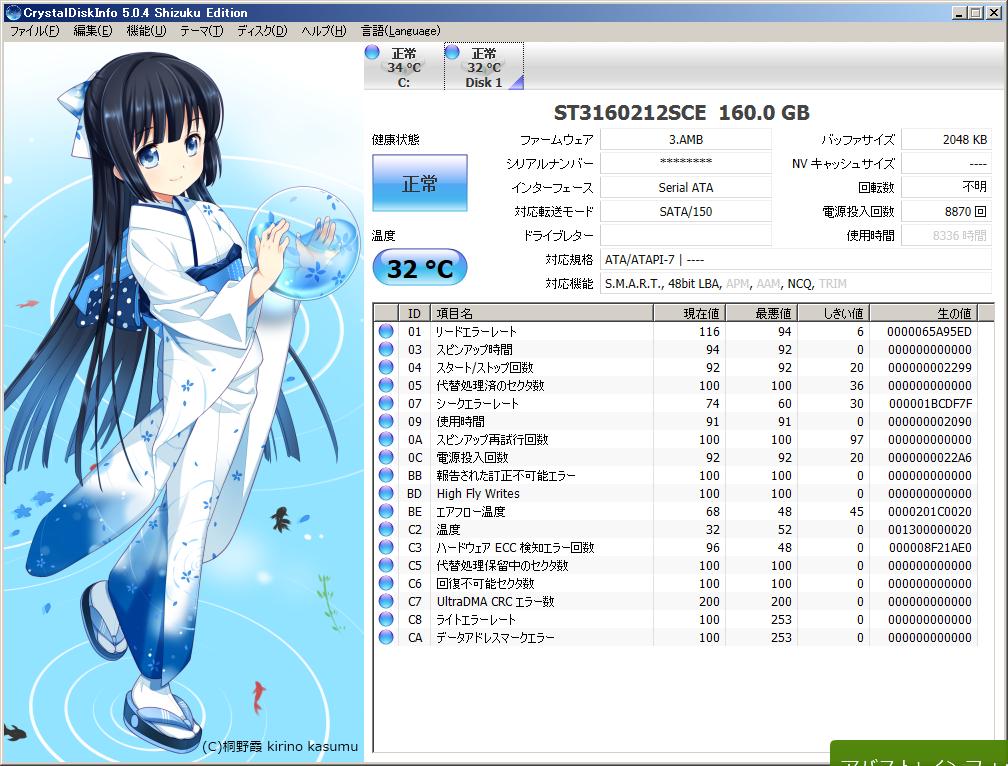Click the 項目名 column header
The width and height of the screenshot is (1008, 766).
pos(541,313)
